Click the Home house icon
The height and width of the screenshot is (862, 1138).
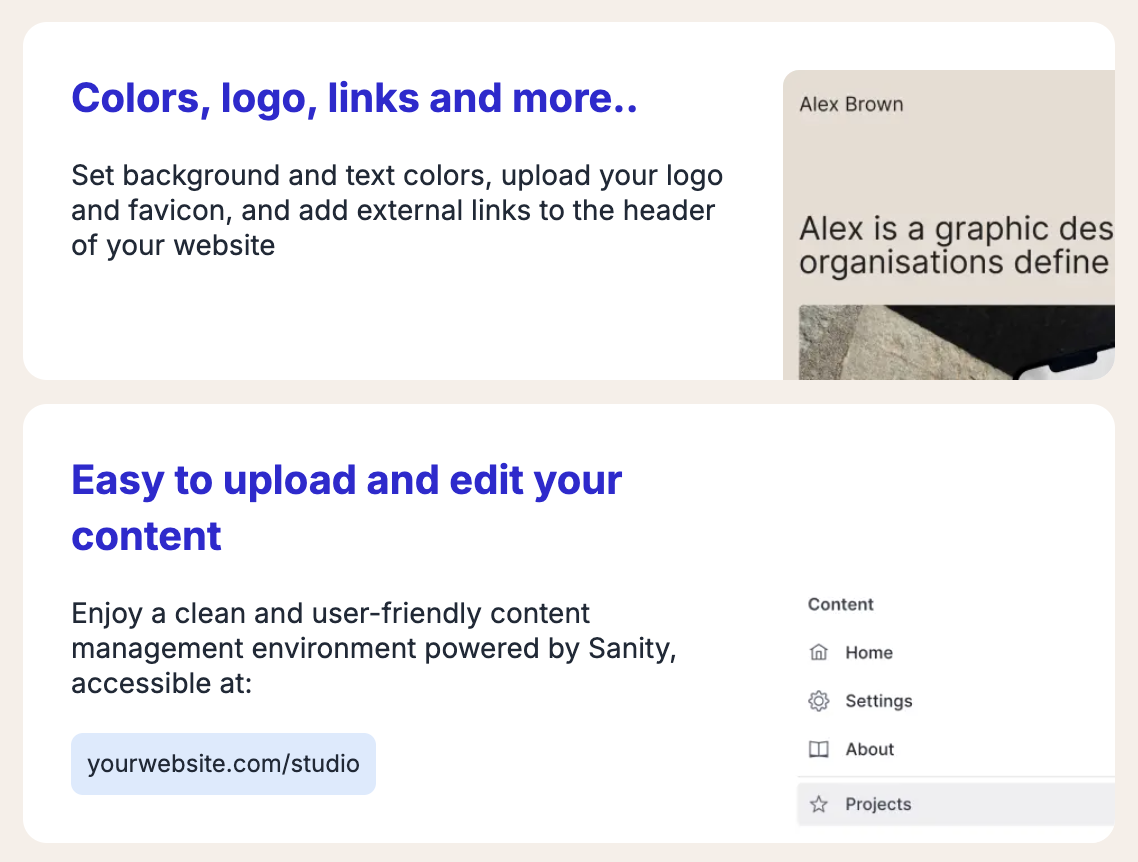818,653
